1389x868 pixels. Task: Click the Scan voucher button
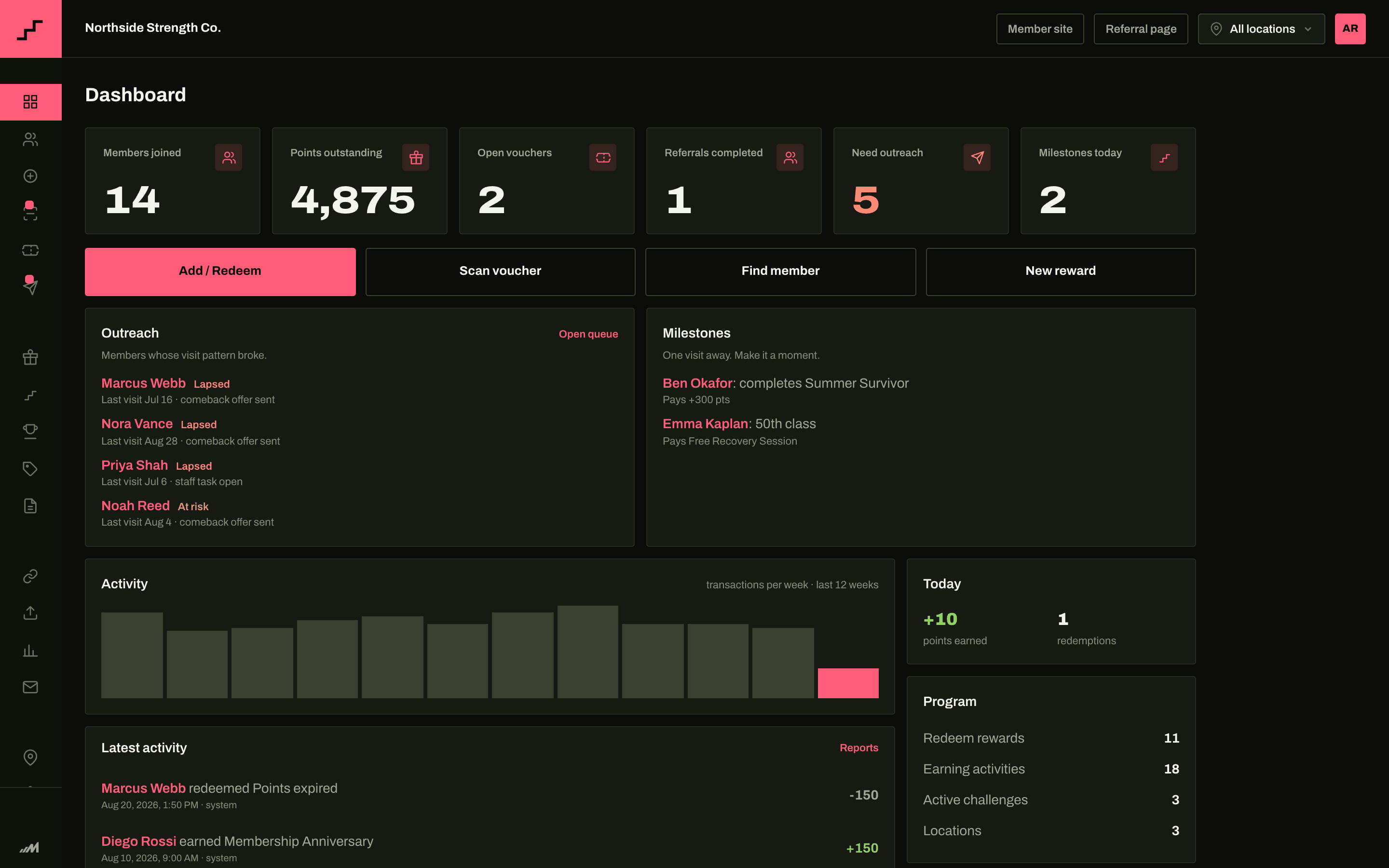click(x=500, y=271)
